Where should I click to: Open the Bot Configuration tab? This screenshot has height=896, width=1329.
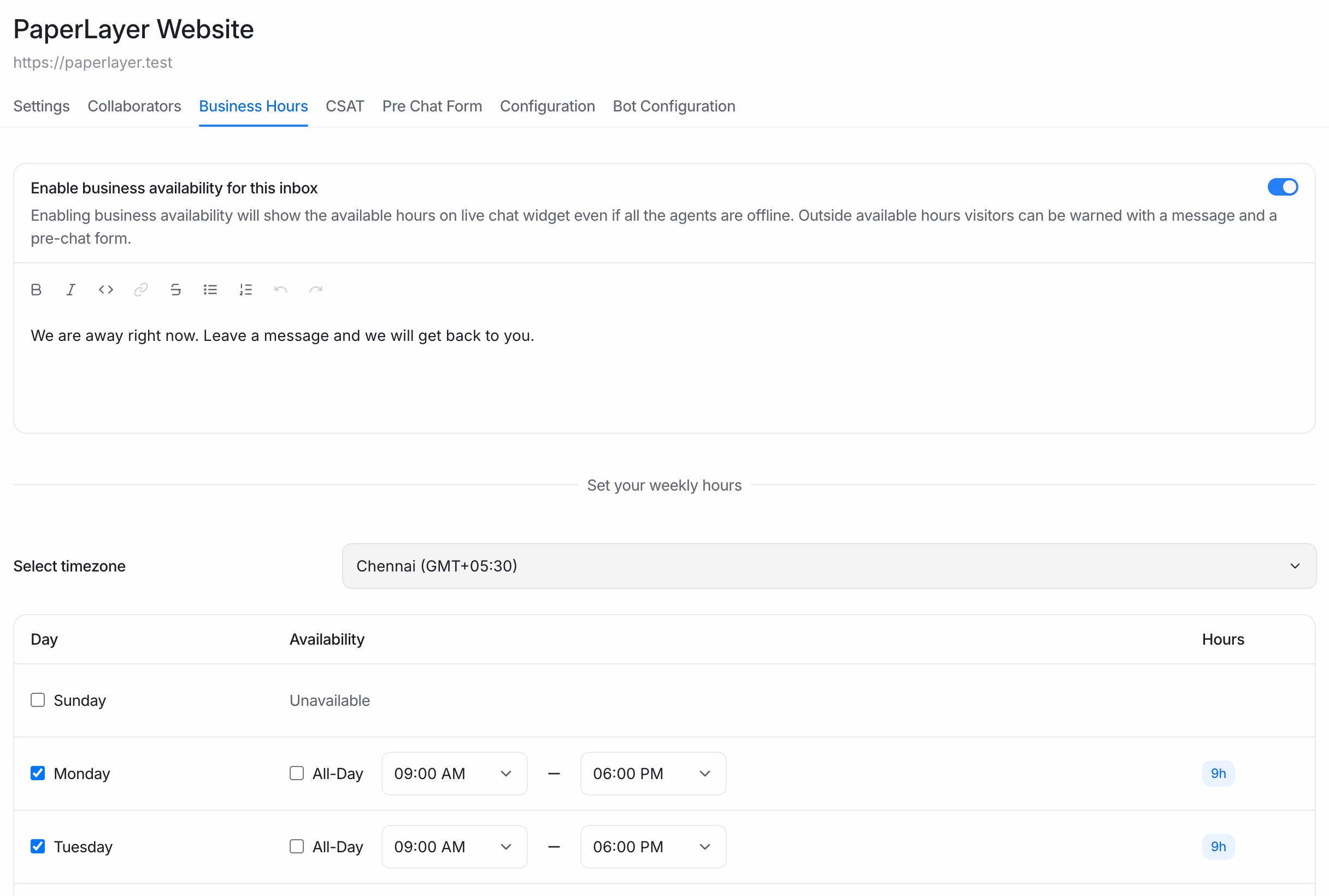674,107
